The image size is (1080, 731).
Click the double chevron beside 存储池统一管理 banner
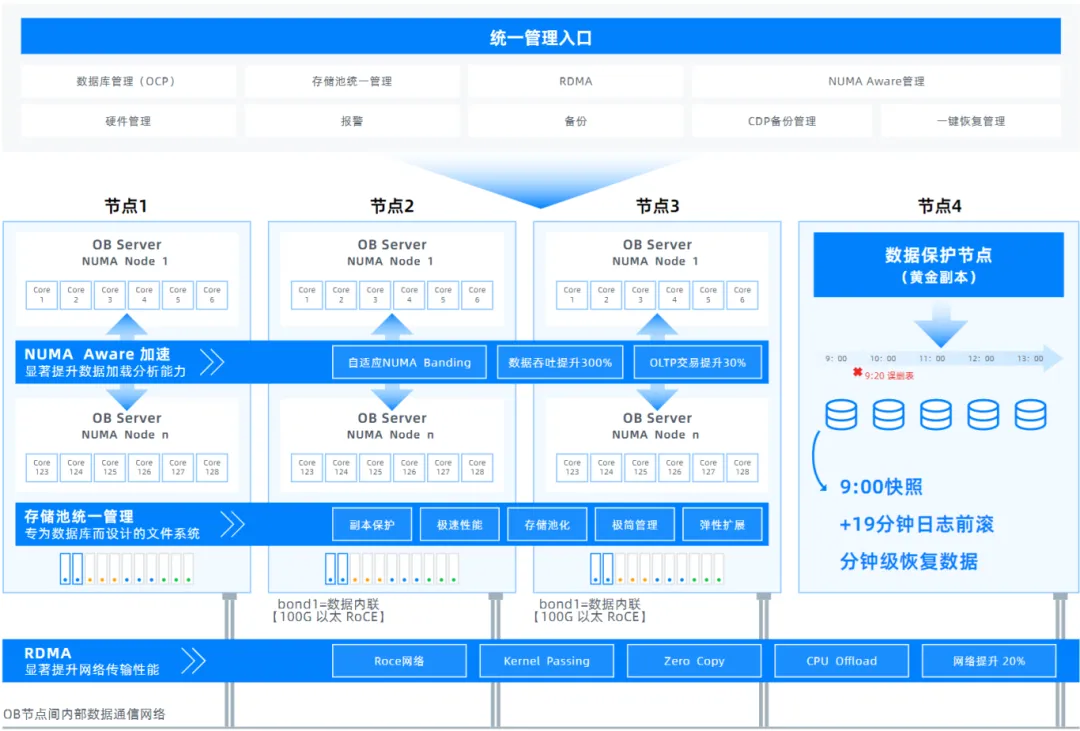[x=232, y=524]
